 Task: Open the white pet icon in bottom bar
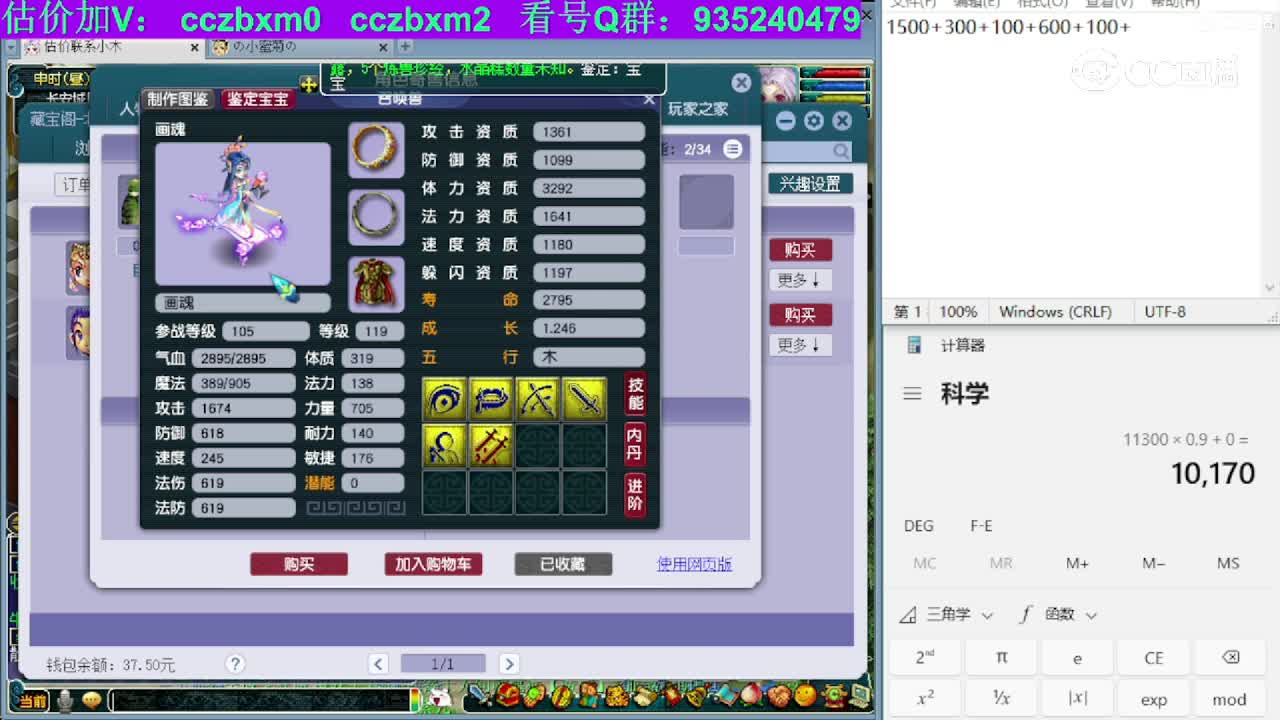point(438,696)
